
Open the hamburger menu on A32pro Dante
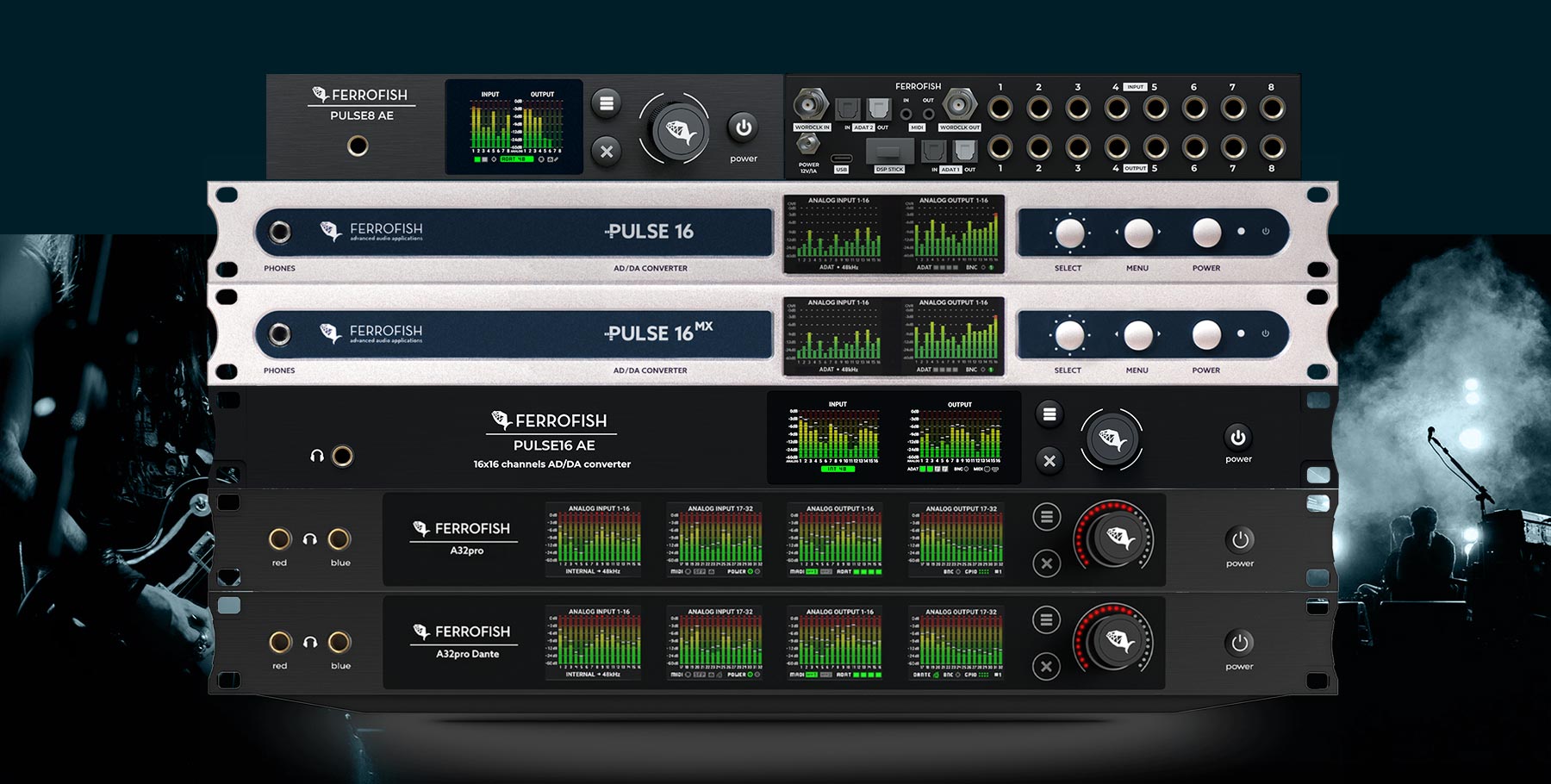(x=1046, y=619)
